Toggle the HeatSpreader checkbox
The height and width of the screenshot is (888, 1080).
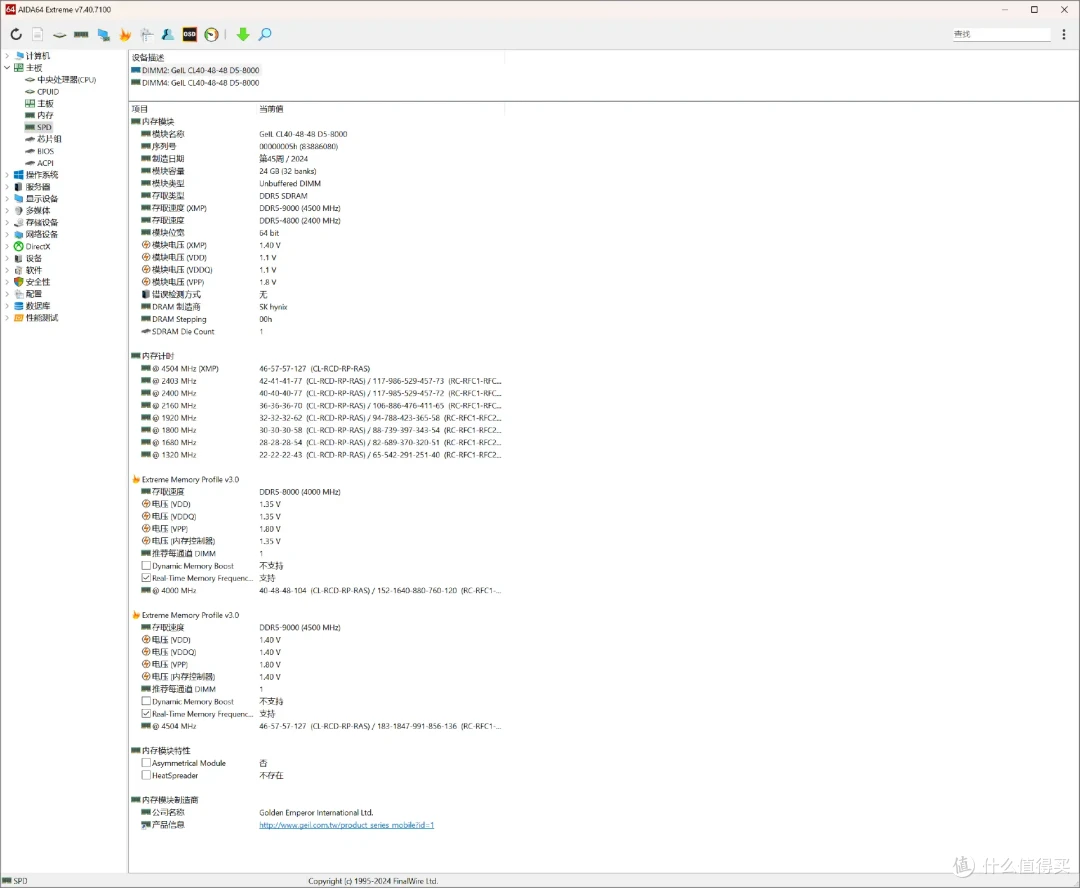[146, 775]
